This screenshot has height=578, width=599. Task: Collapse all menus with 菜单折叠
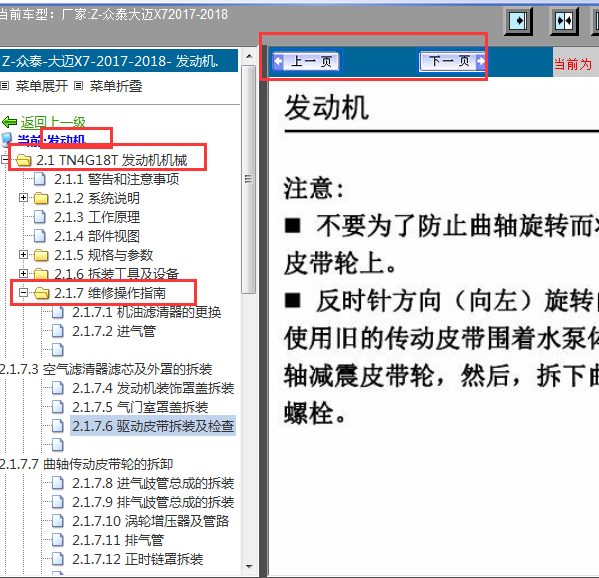pos(116,86)
